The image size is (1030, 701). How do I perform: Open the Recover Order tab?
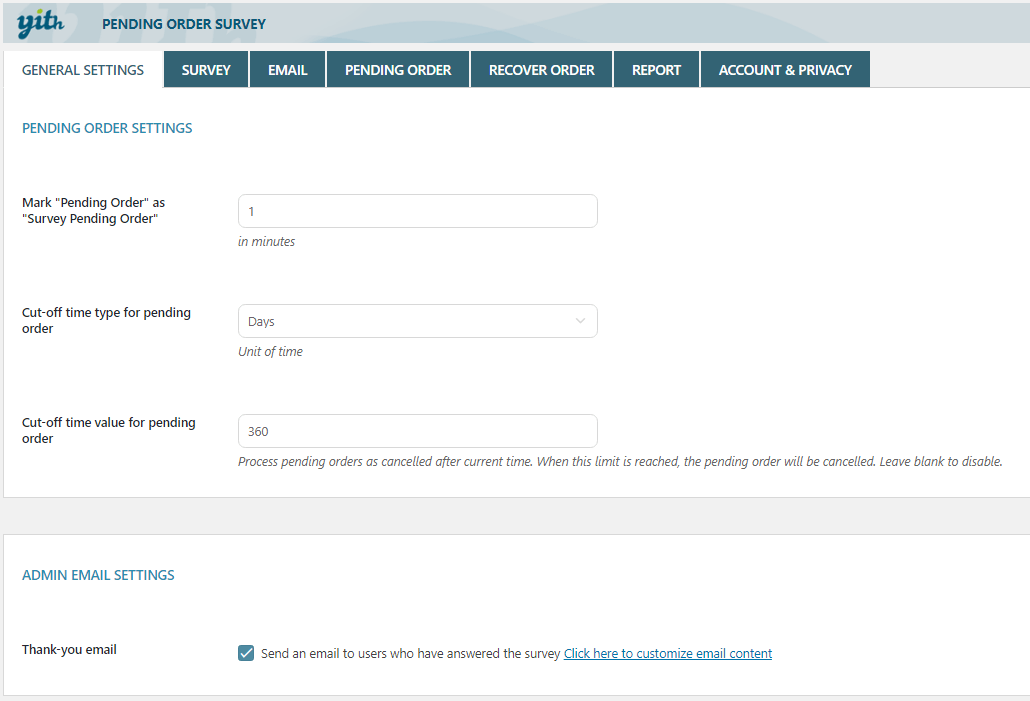[541, 70]
